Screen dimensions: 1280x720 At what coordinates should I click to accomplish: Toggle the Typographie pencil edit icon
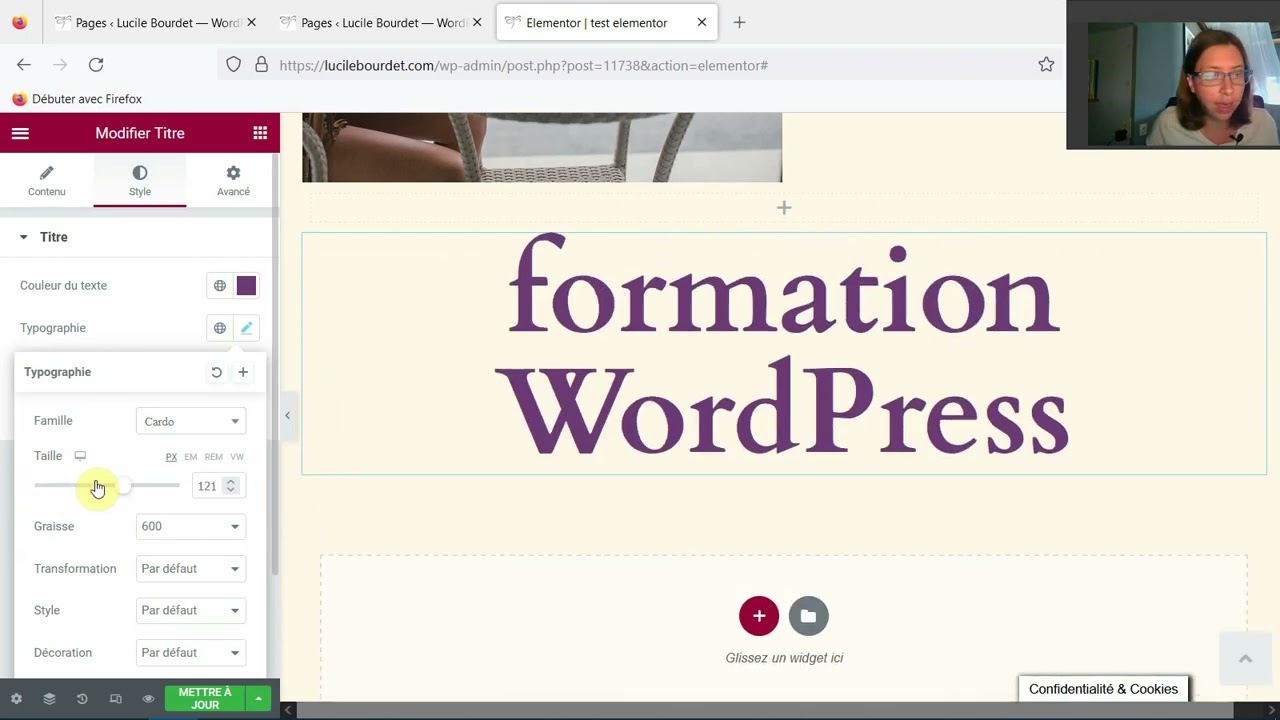tap(246, 328)
